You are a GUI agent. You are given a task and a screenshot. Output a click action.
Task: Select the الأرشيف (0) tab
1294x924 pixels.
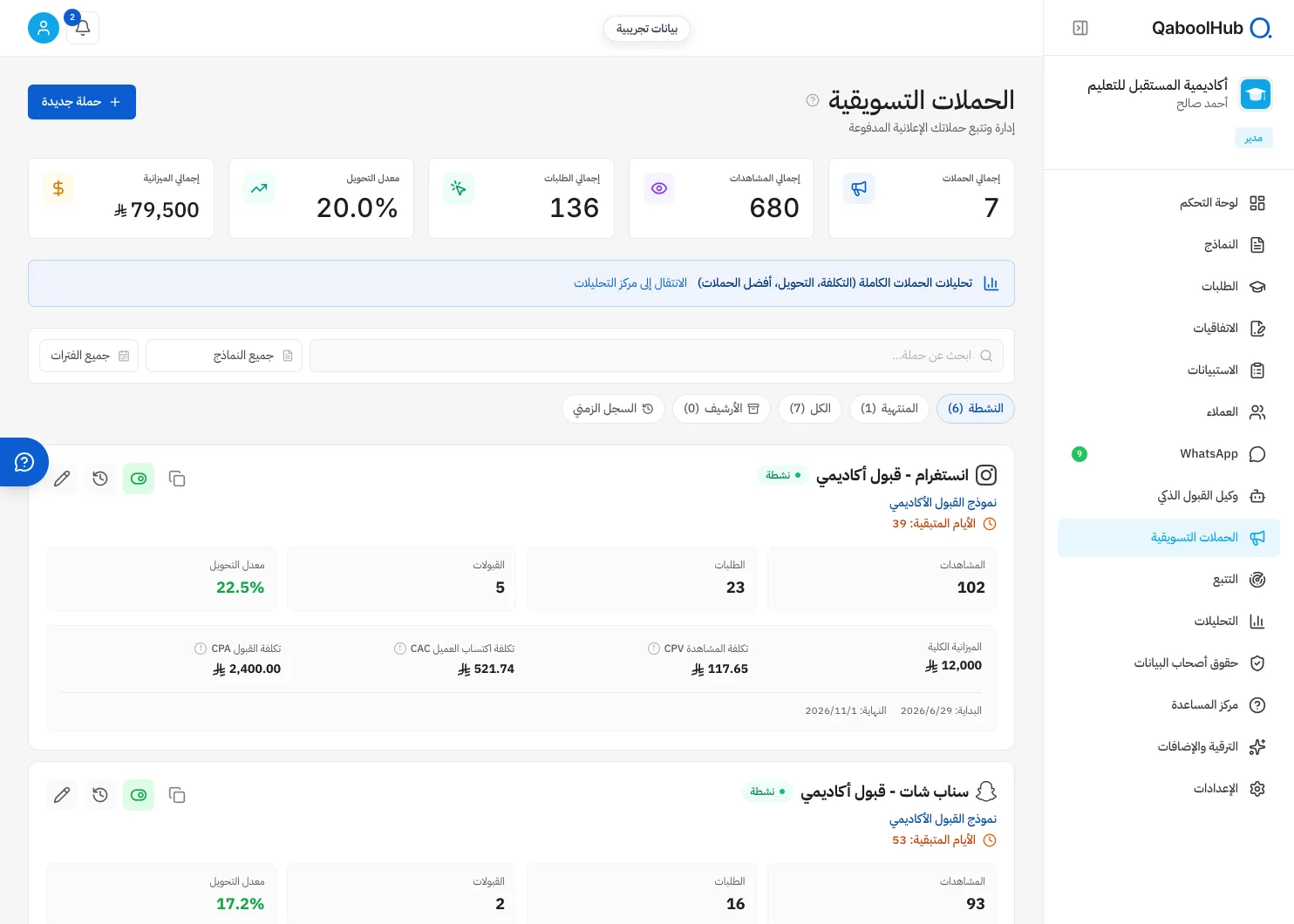(721, 409)
